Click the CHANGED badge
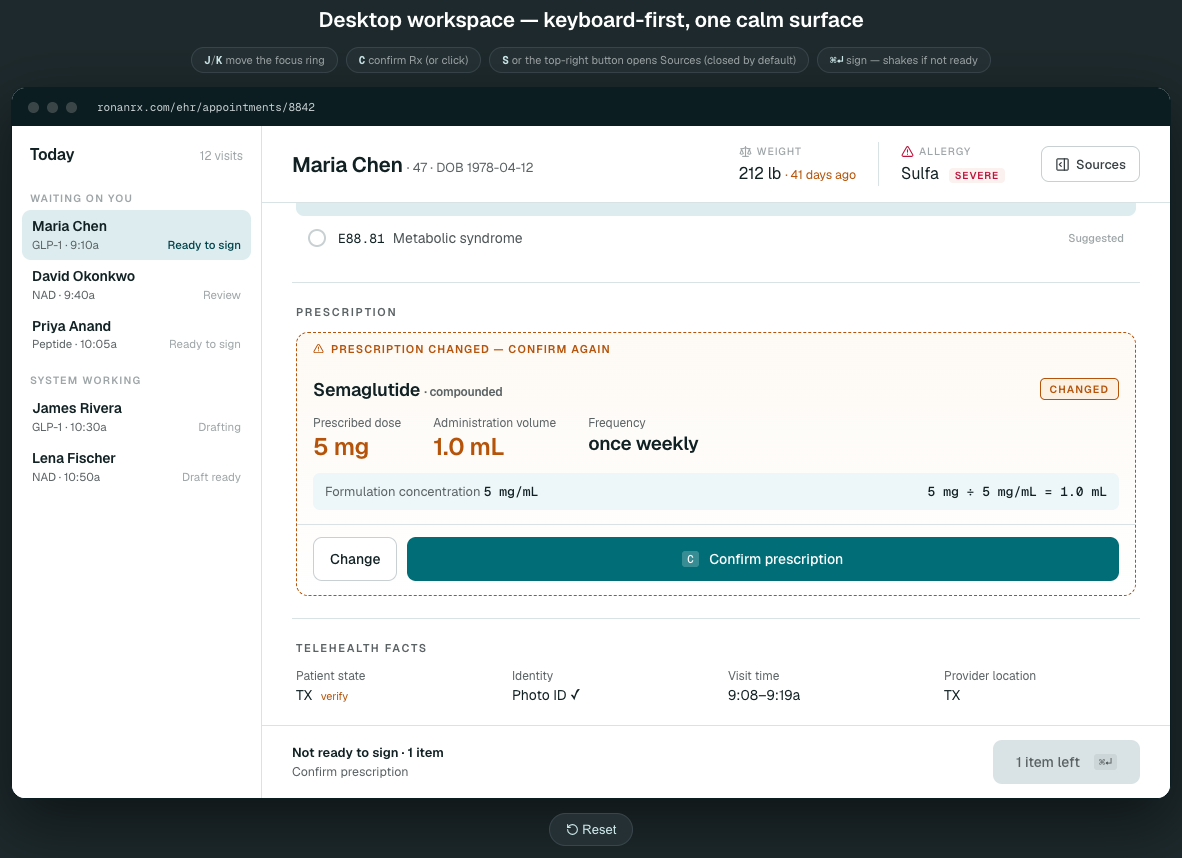 coord(1079,389)
